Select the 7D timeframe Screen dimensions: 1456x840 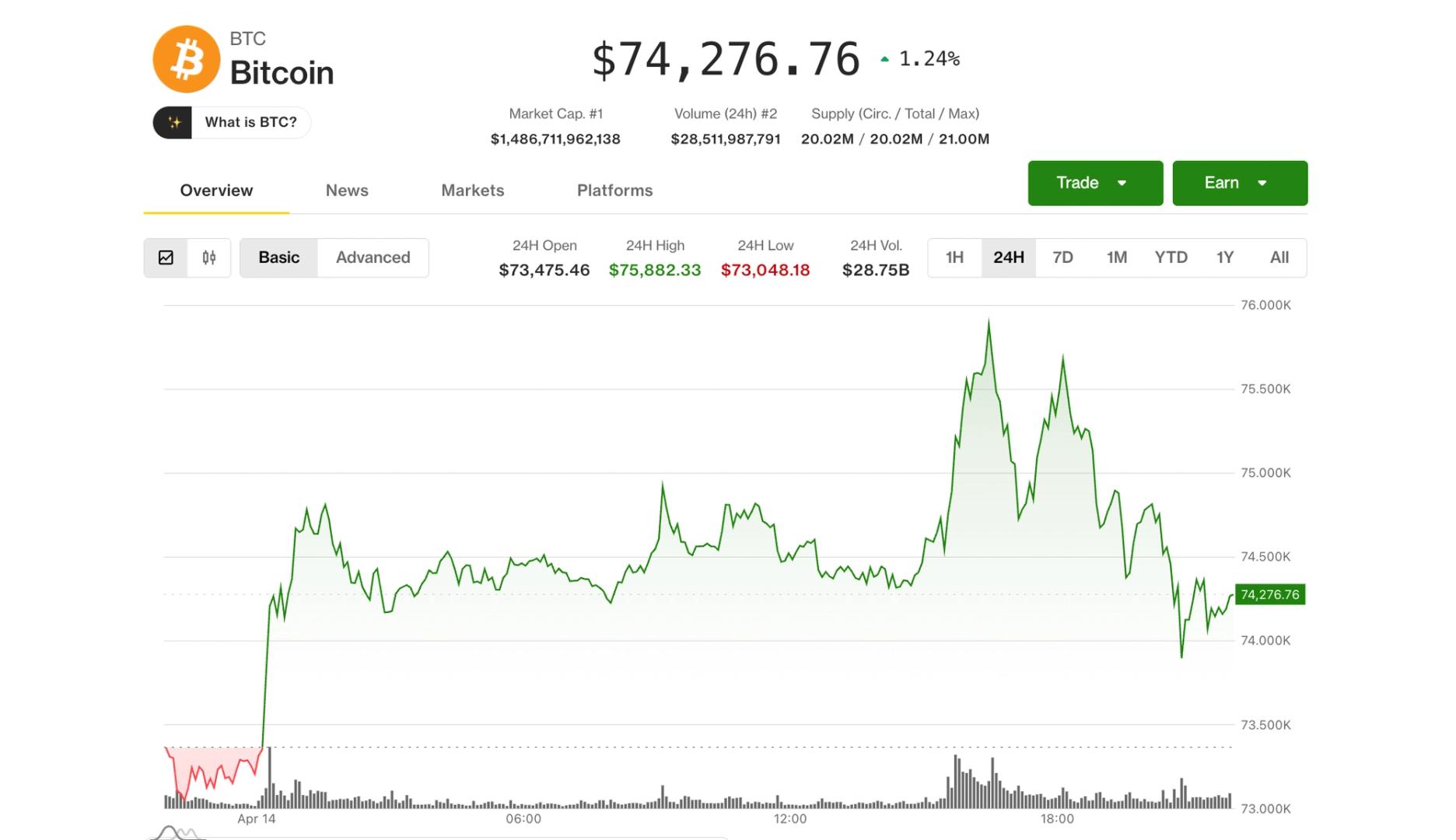click(x=1062, y=257)
